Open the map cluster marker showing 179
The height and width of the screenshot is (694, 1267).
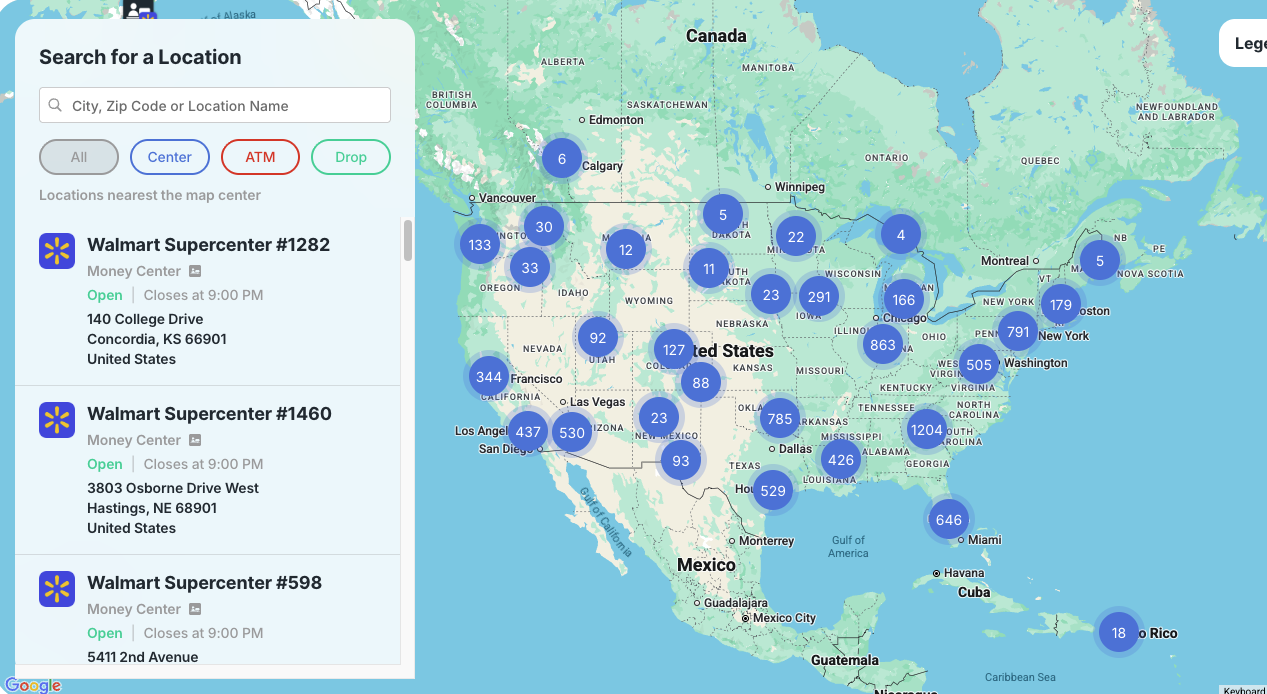(x=1061, y=304)
